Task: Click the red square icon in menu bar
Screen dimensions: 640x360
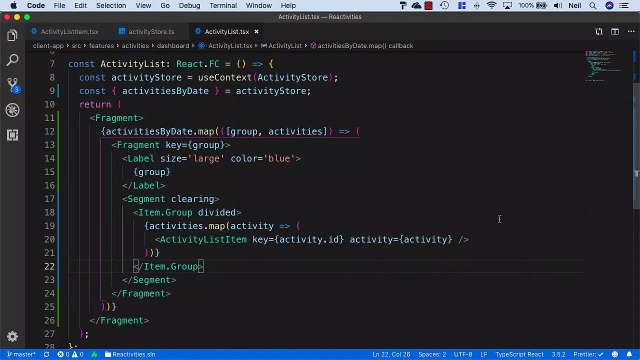Action: tap(429, 5)
